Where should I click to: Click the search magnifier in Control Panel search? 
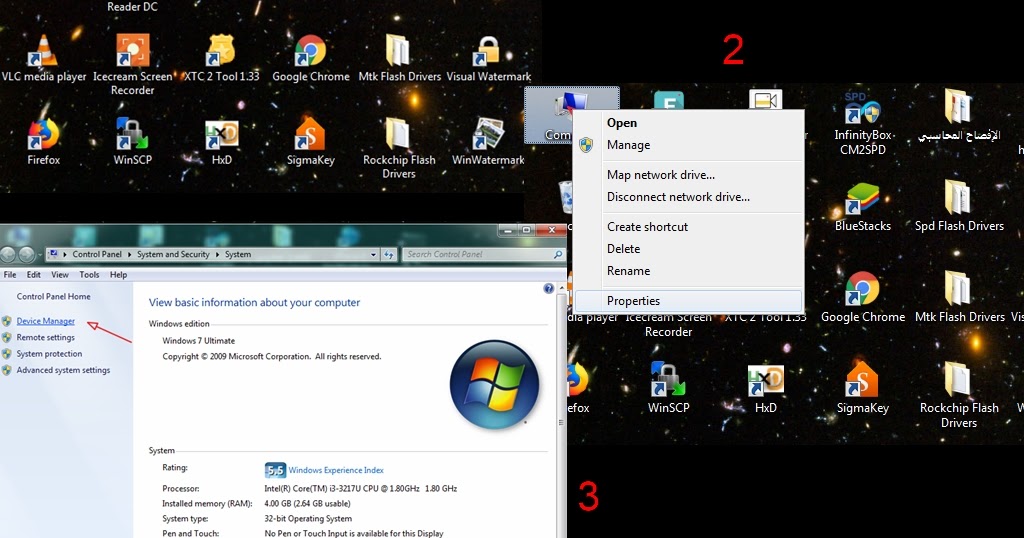558,255
